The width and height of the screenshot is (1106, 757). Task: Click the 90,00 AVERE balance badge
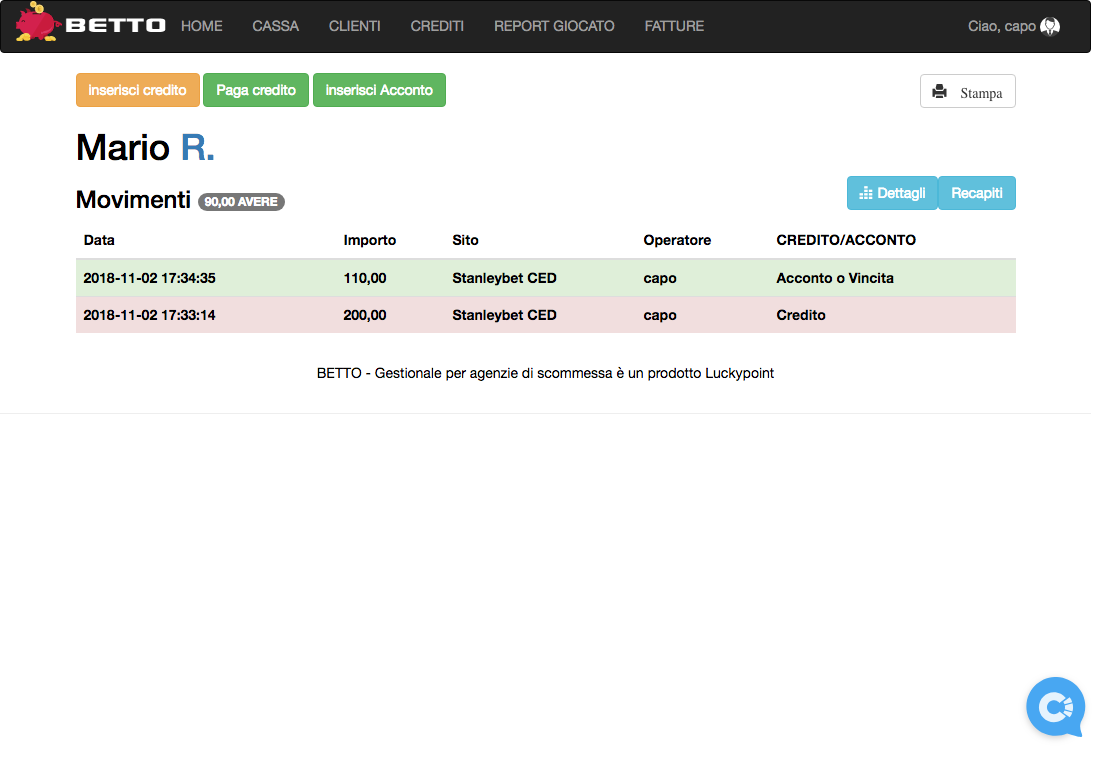tap(241, 202)
